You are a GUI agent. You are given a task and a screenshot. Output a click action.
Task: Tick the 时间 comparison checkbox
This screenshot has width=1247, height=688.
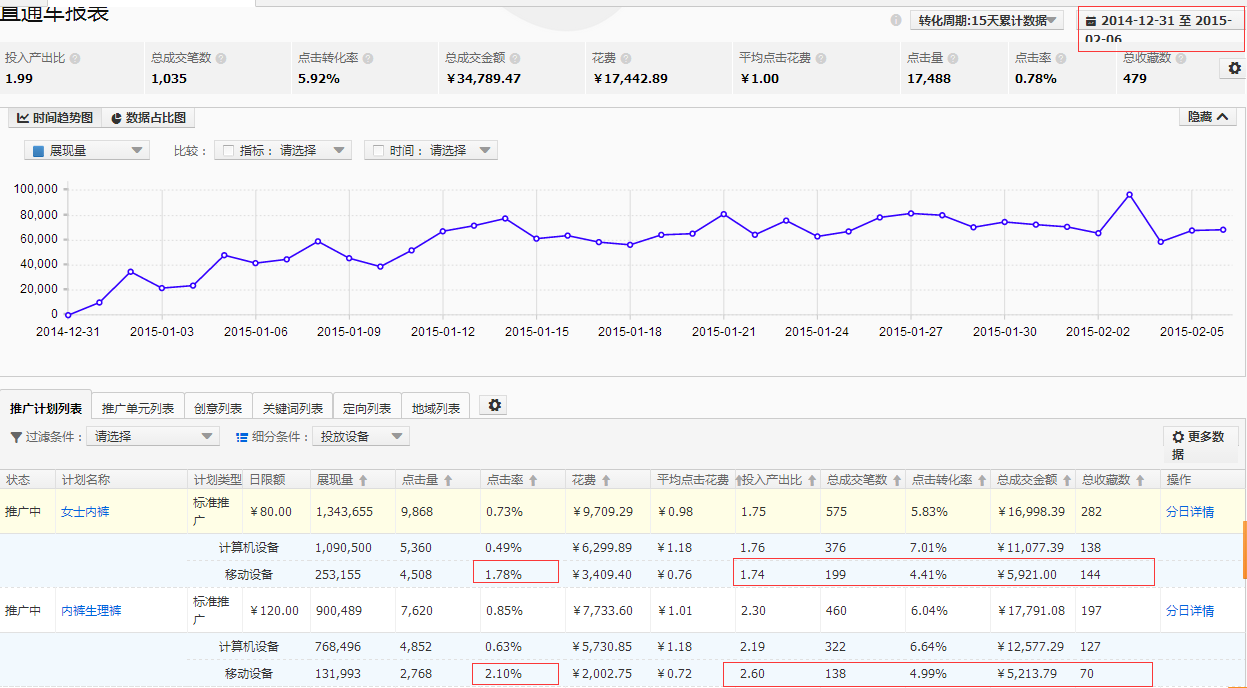click(x=378, y=151)
